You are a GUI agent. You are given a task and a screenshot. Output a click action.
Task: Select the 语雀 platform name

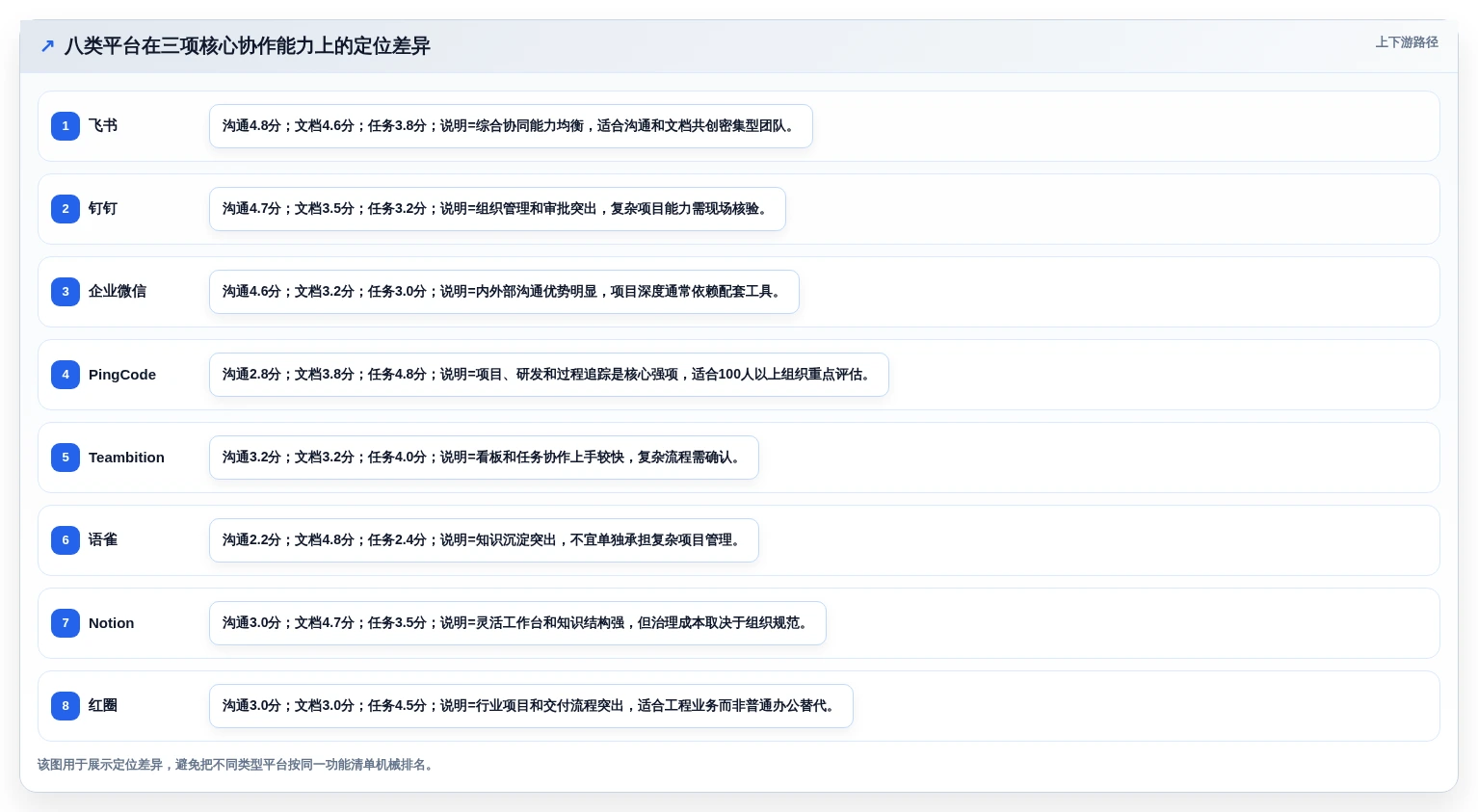[103, 540]
